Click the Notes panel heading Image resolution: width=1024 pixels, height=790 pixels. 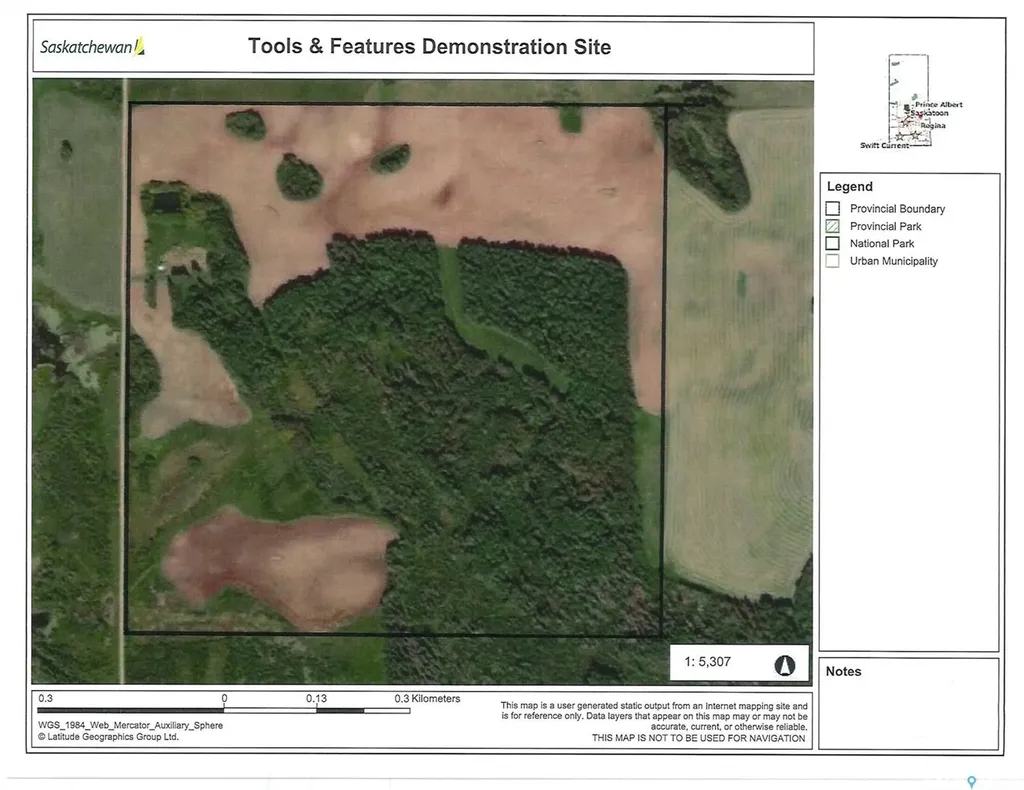coord(843,671)
